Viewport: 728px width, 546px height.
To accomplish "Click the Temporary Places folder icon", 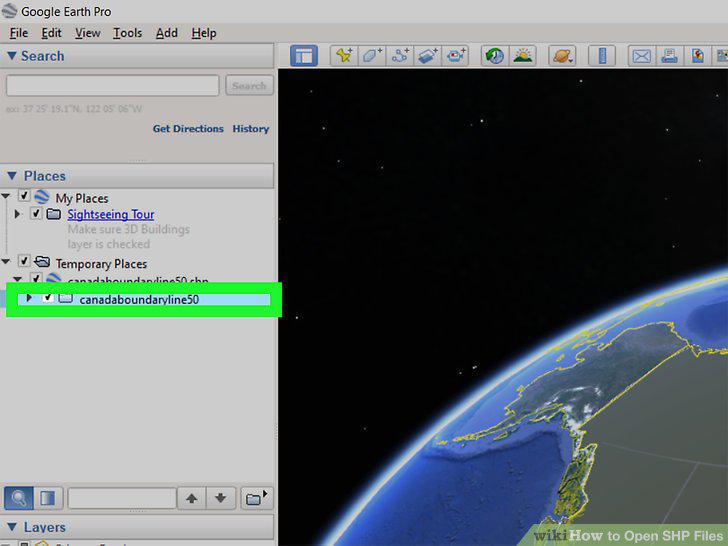I will (x=42, y=262).
